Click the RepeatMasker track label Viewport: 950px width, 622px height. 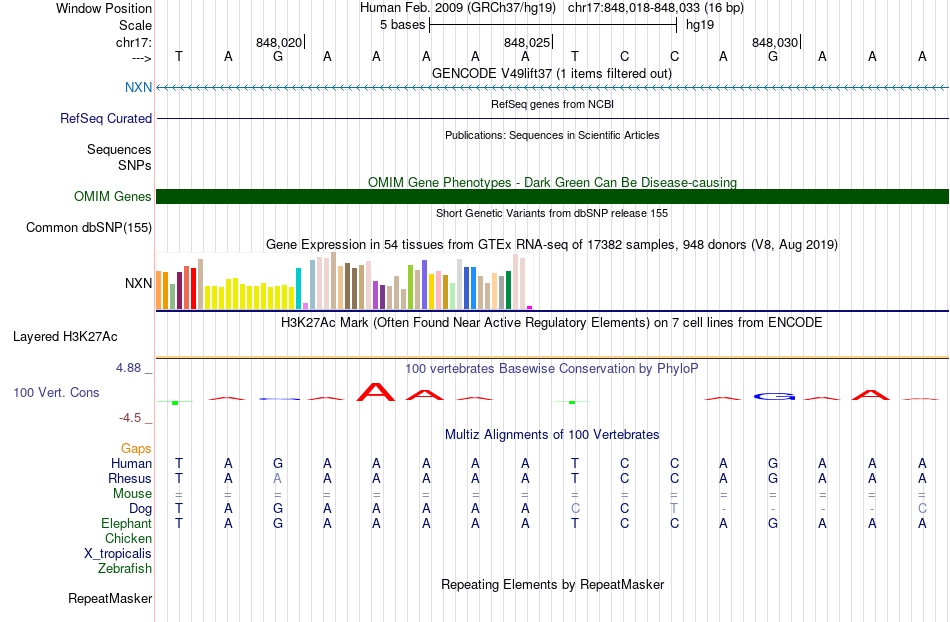pos(110,598)
